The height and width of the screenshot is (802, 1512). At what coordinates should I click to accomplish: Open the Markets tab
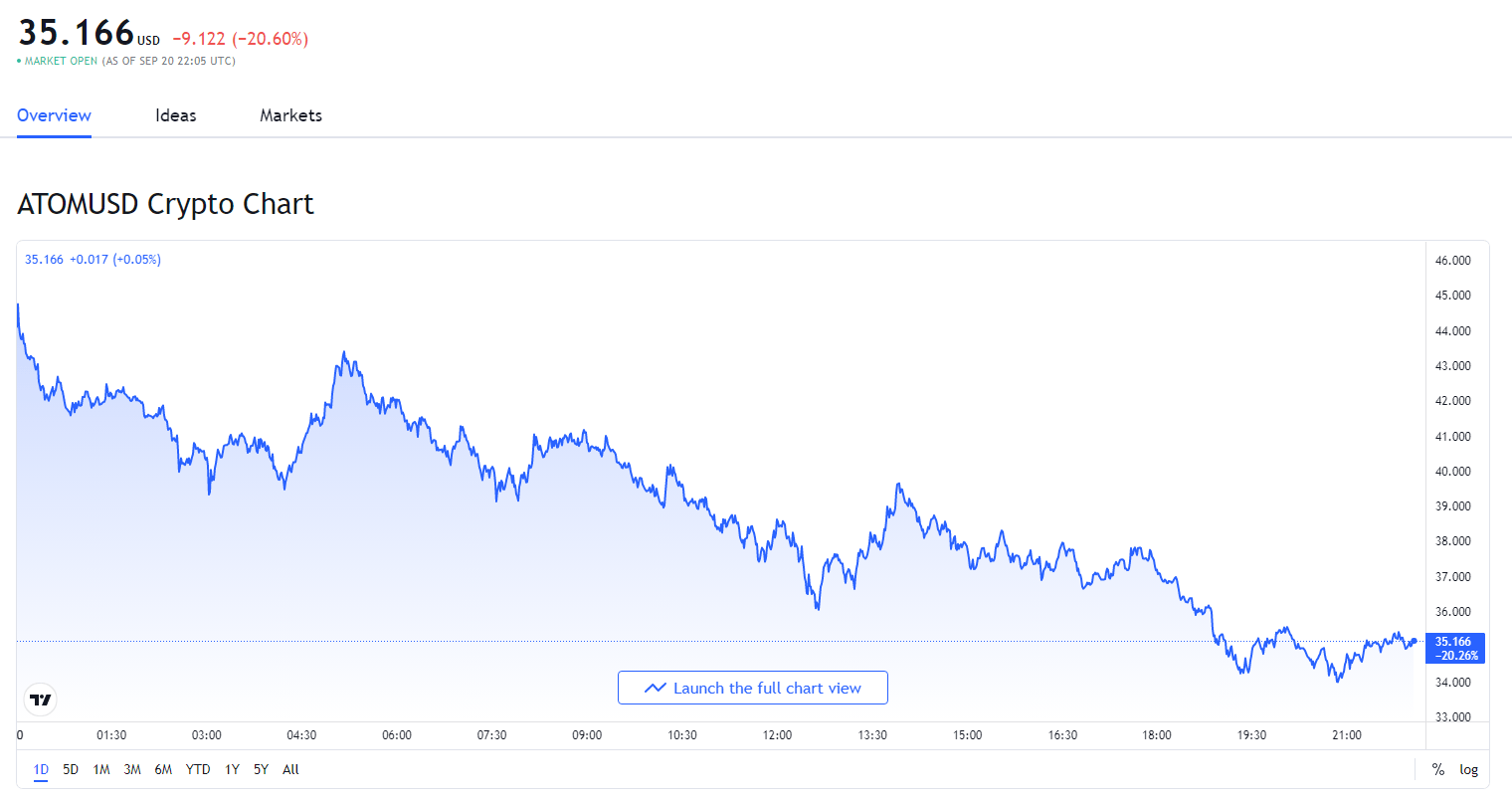pyautogui.click(x=290, y=115)
